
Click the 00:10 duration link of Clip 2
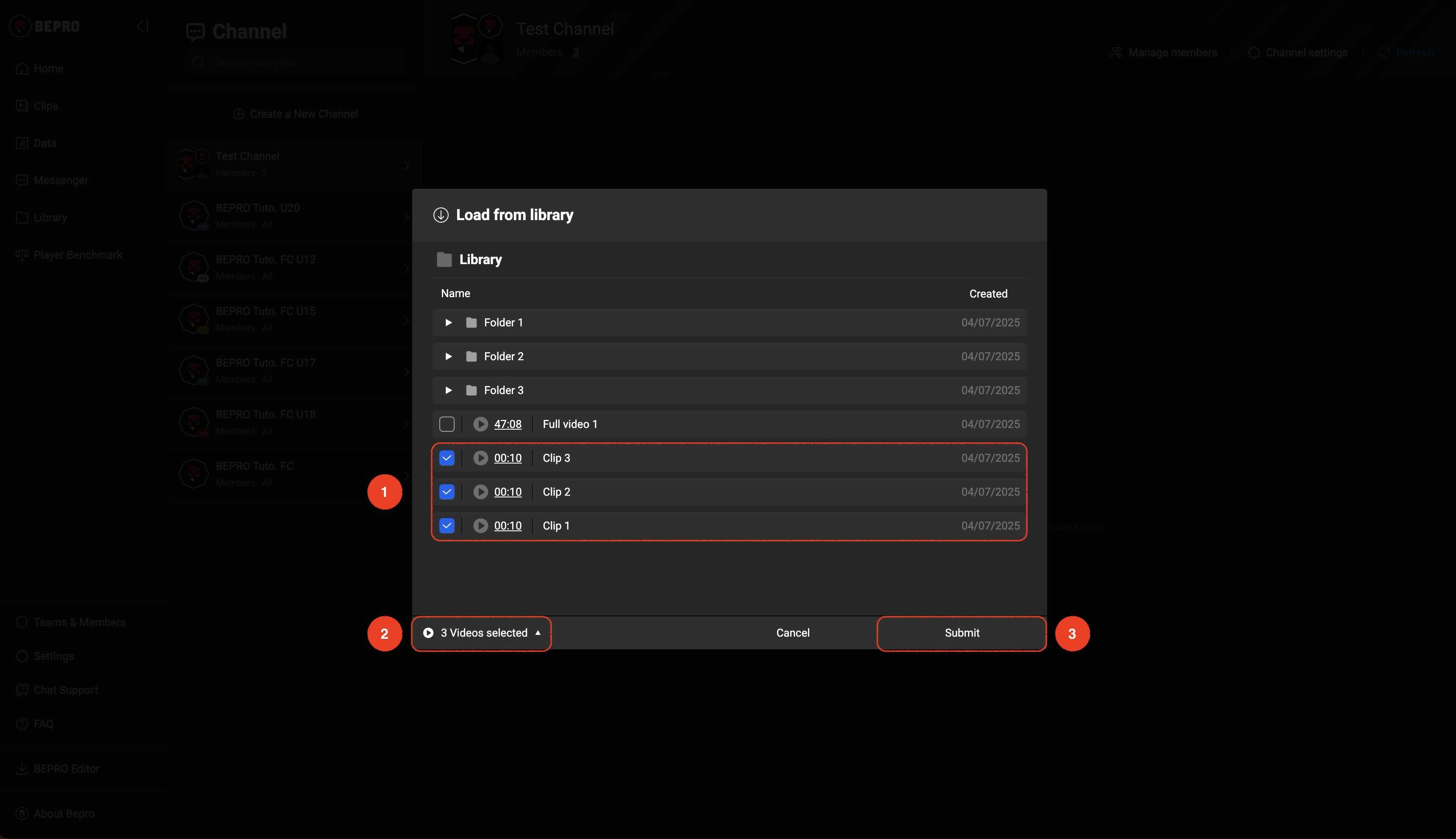(507, 492)
